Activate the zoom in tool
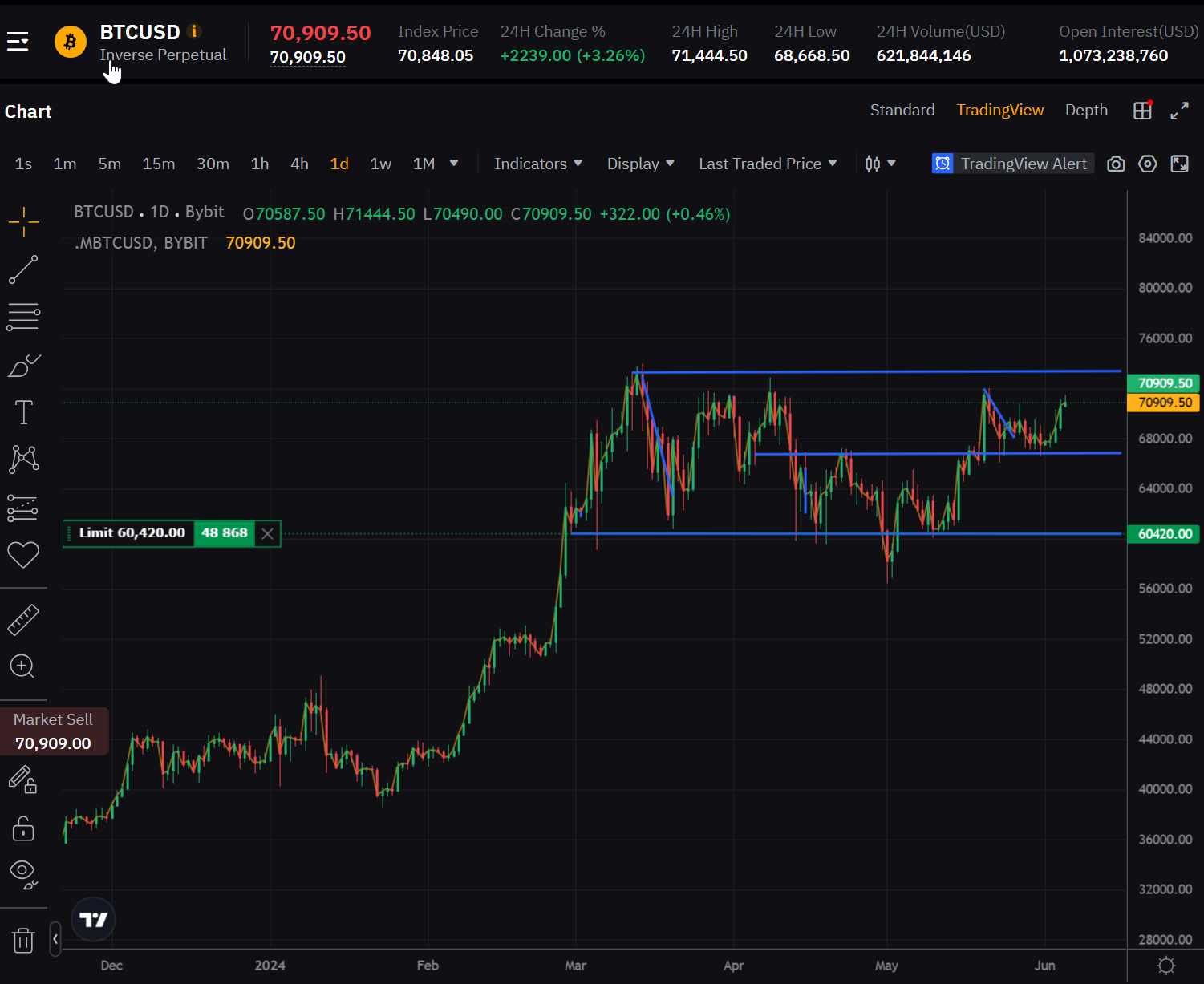The image size is (1204, 984). [x=22, y=666]
